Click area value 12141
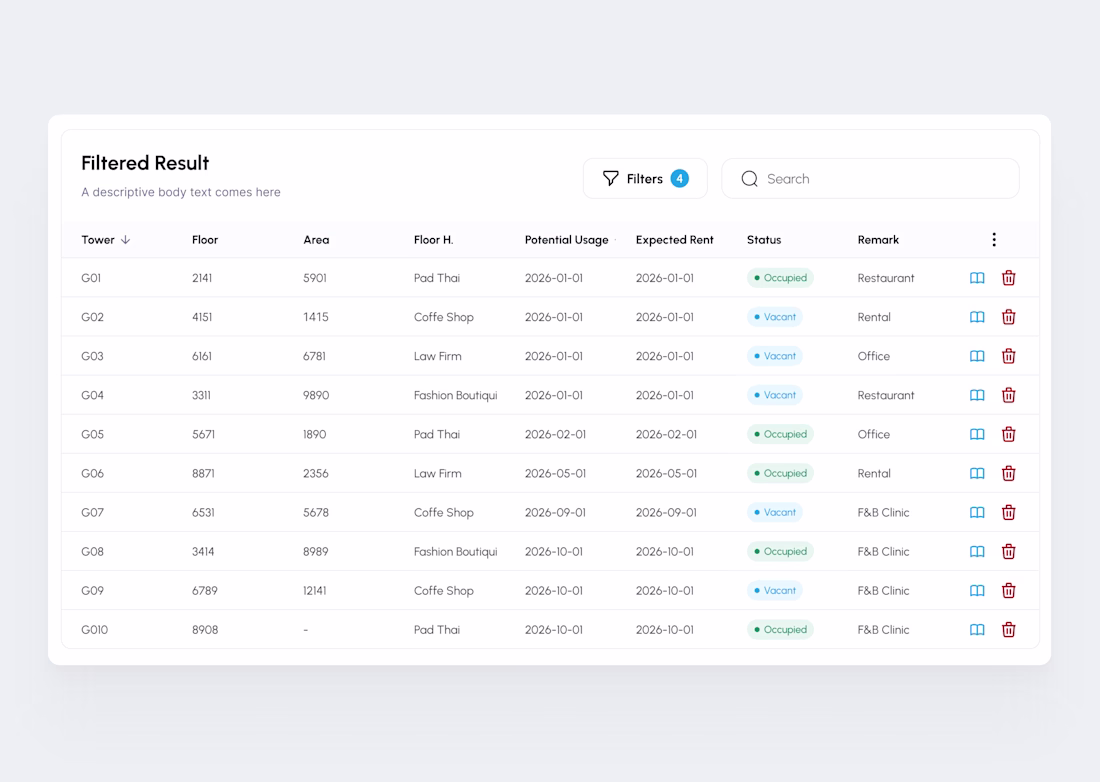Viewport: 1100px width, 782px height. point(315,591)
